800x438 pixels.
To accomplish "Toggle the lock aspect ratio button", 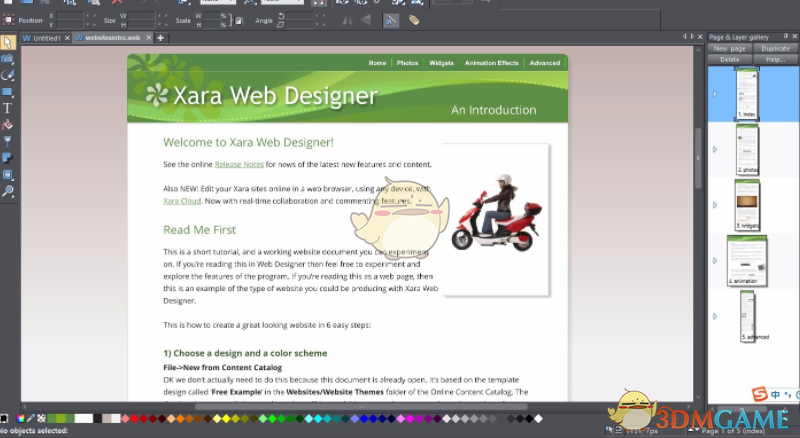I will (238, 21).
